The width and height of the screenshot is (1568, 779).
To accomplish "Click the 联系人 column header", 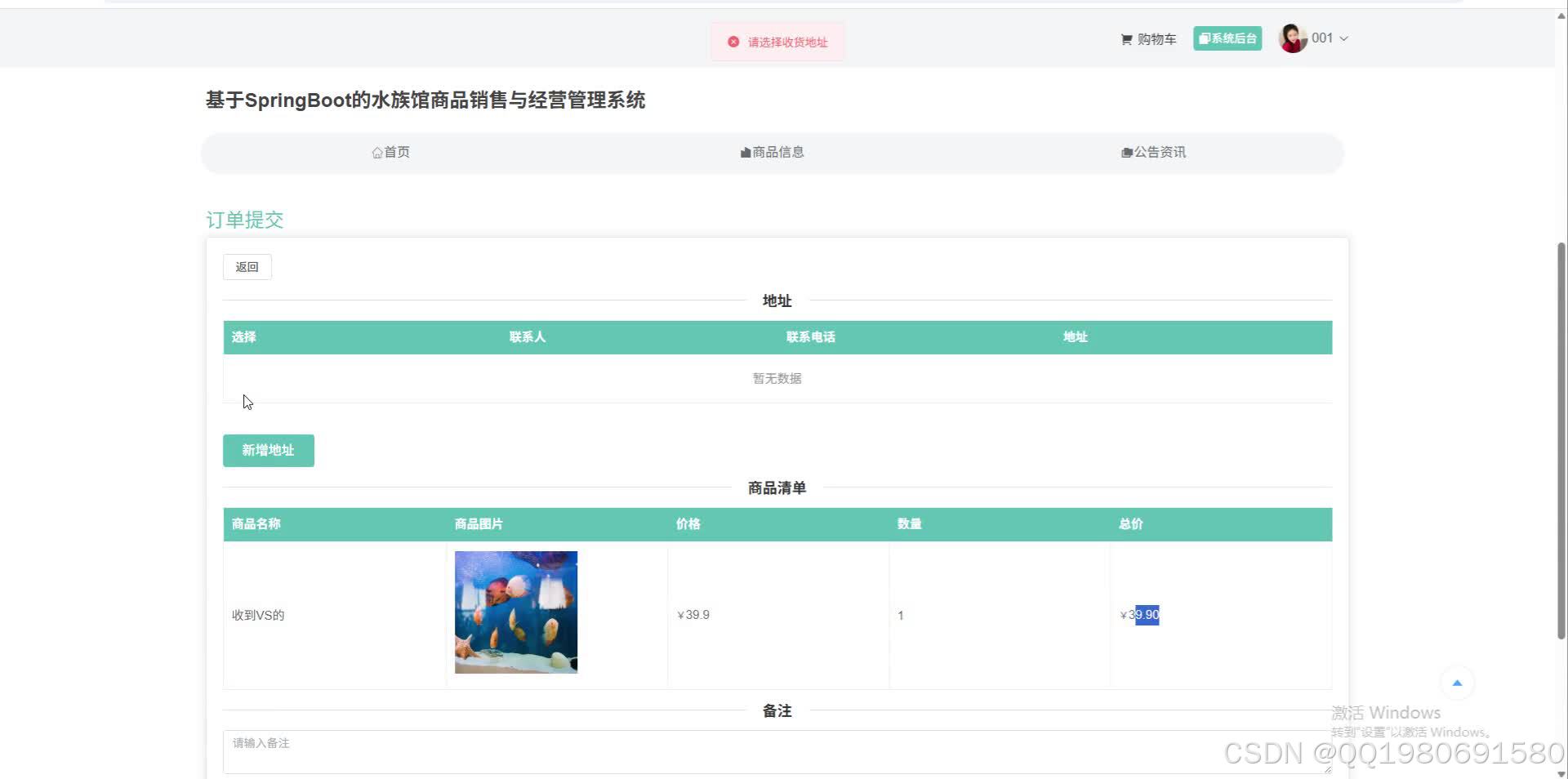I will click(x=527, y=337).
